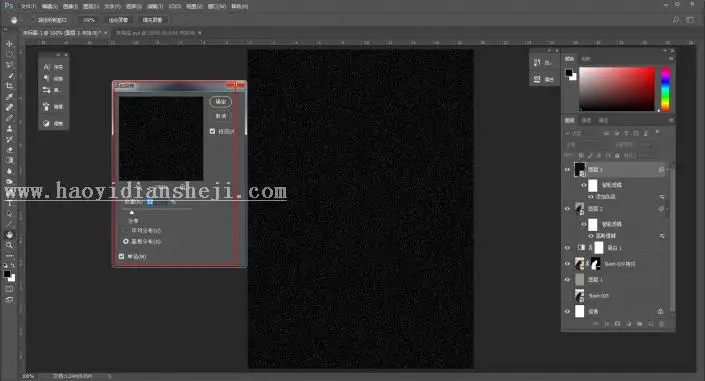Click the fill screen button in options bar
This screenshot has width=705, height=381.
click(x=152, y=20)
